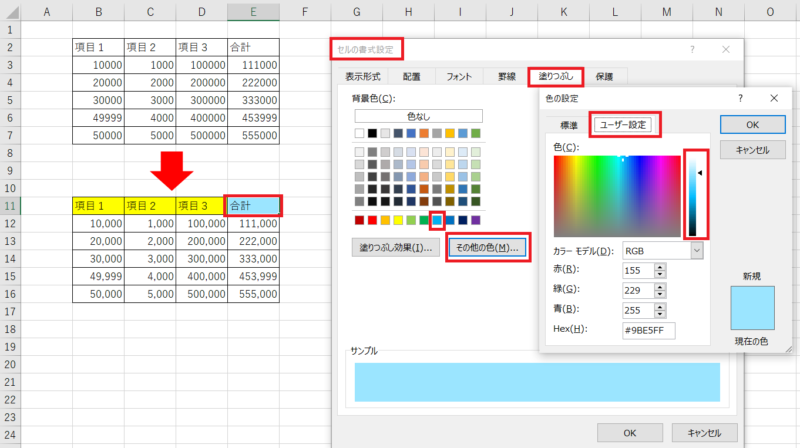Click cell containing 49,999
The width and height of the screenshot is (800, 448).
[x=98, y=277]
